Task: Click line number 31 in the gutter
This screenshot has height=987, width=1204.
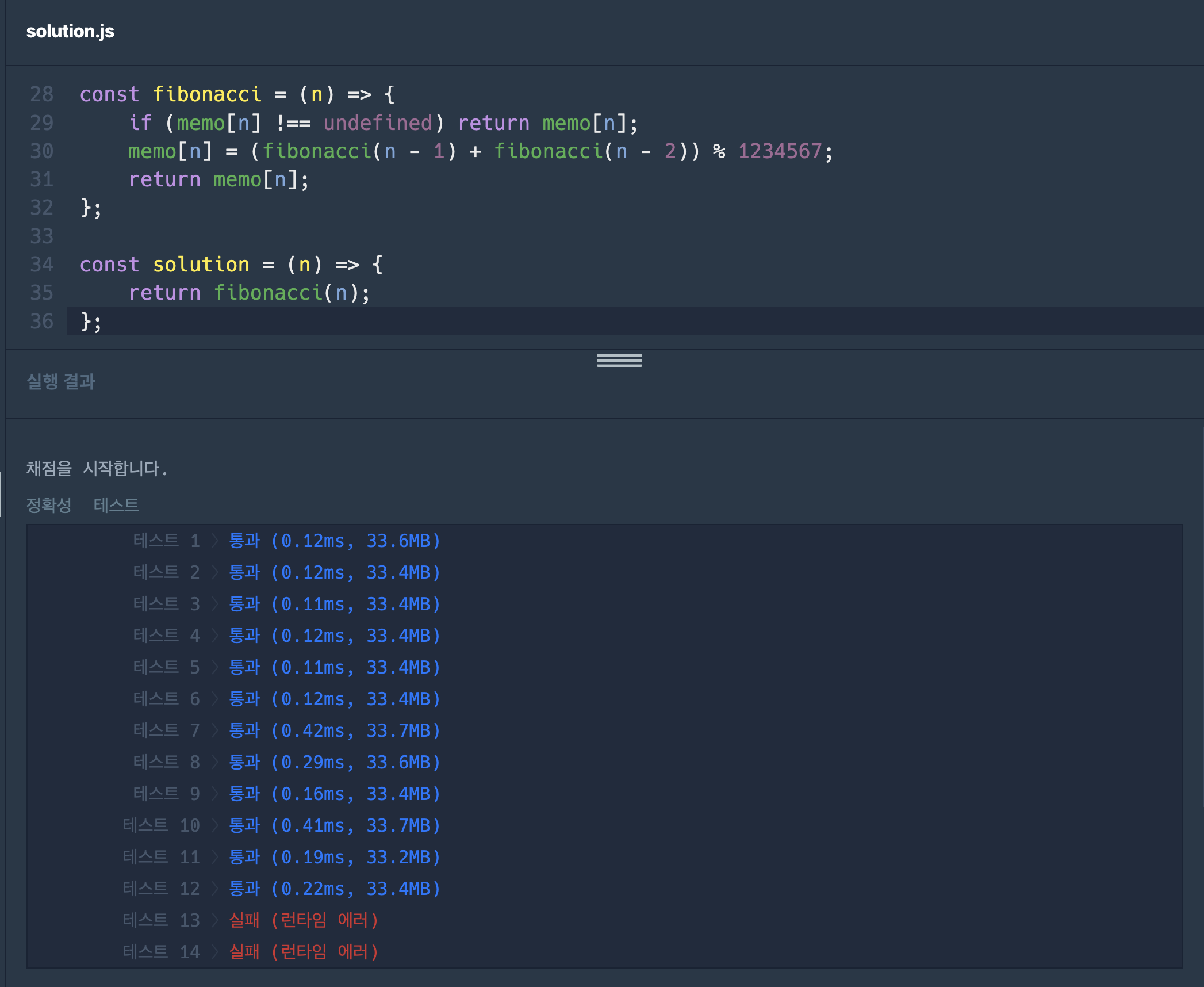Action: coord(41,179)
